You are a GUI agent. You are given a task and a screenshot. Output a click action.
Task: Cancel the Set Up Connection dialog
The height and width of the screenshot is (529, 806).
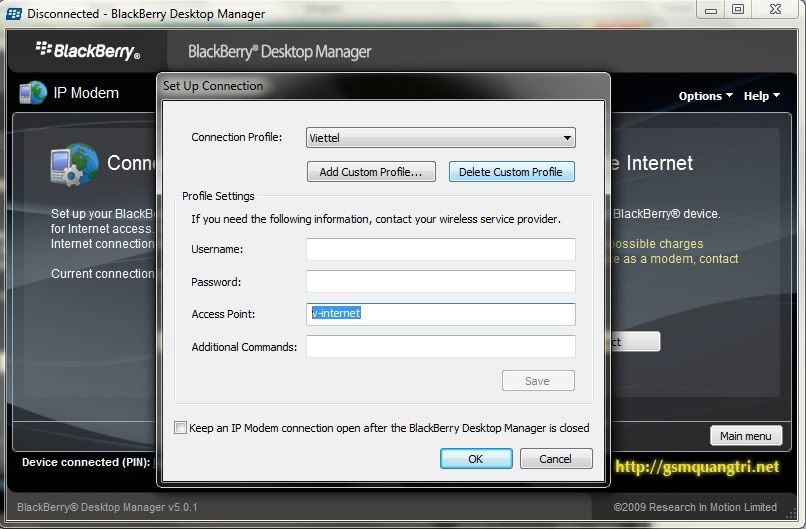coord(556,459)
